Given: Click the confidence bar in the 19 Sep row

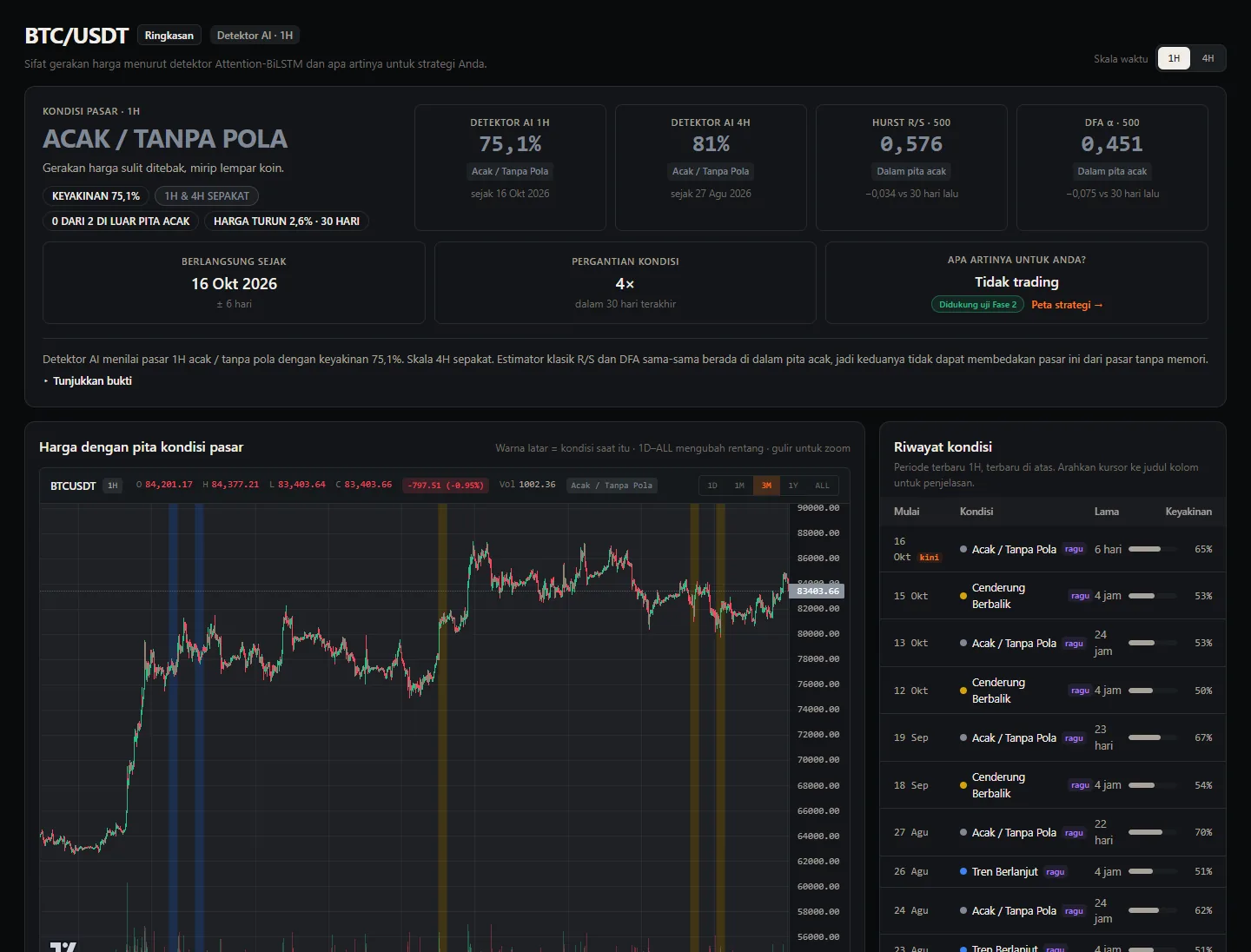Looking at the screenshot, I should pyautogui.click(x=1153, y=737).
